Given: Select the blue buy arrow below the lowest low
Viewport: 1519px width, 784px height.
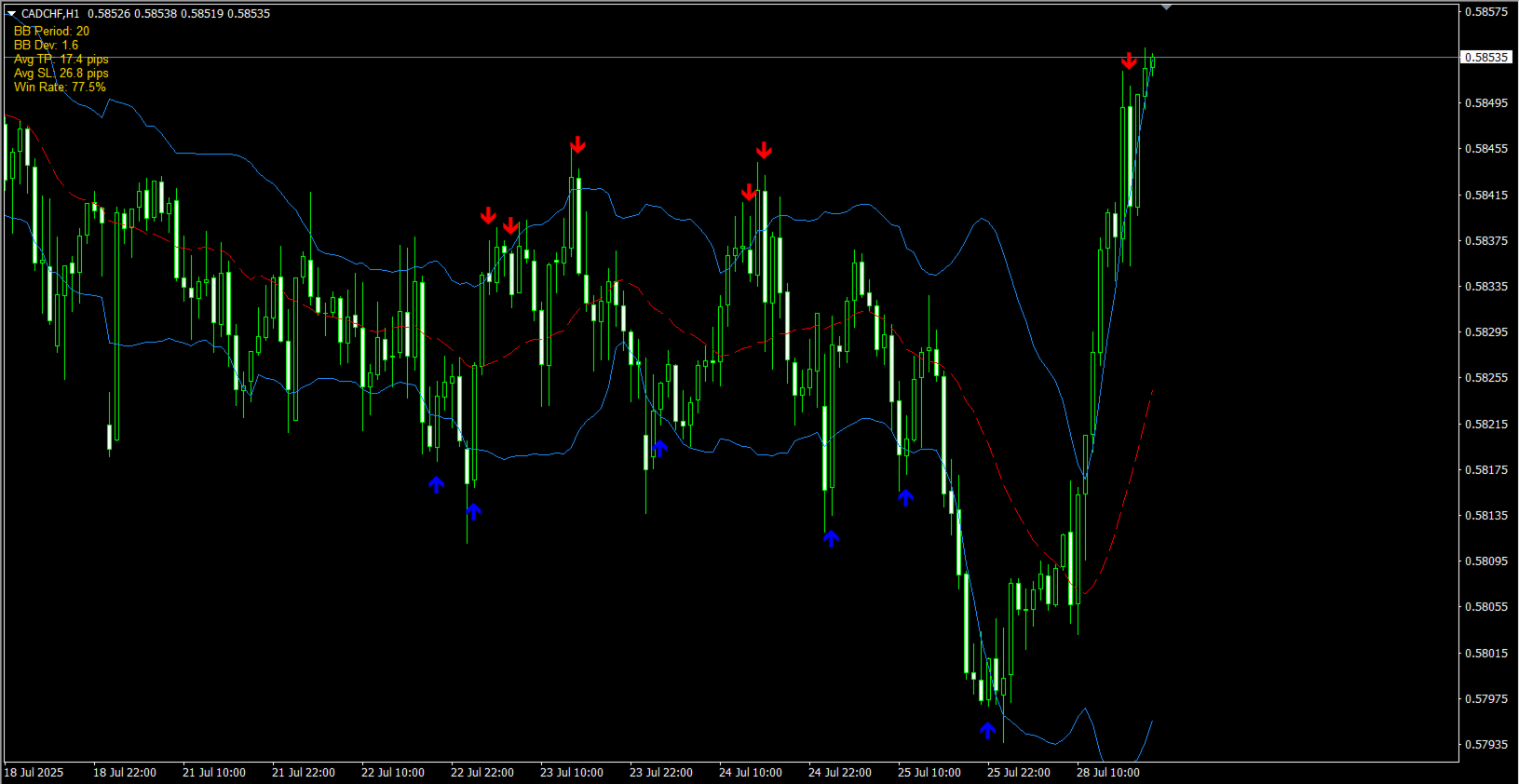Looking at the screenshot, I should pyautogui.click(x=988, y=730).
